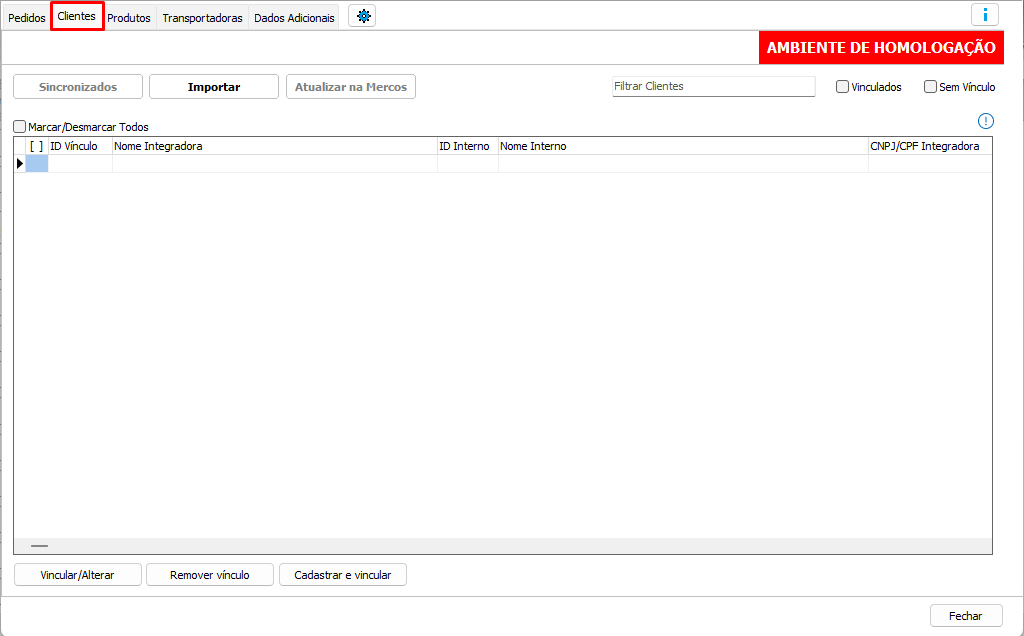This screenshot has width=1024, height=636.
Task: Click the circled exclamation info icon
Action: [986, 121]
